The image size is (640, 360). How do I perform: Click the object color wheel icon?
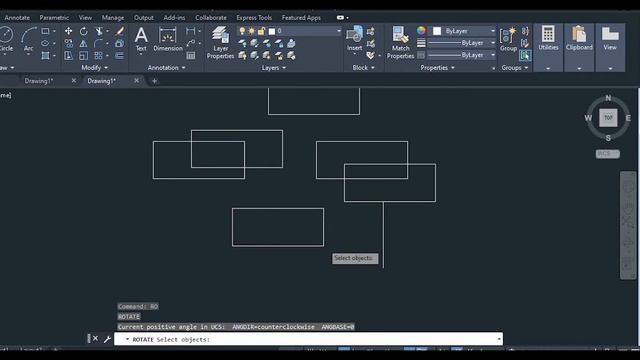421,31
